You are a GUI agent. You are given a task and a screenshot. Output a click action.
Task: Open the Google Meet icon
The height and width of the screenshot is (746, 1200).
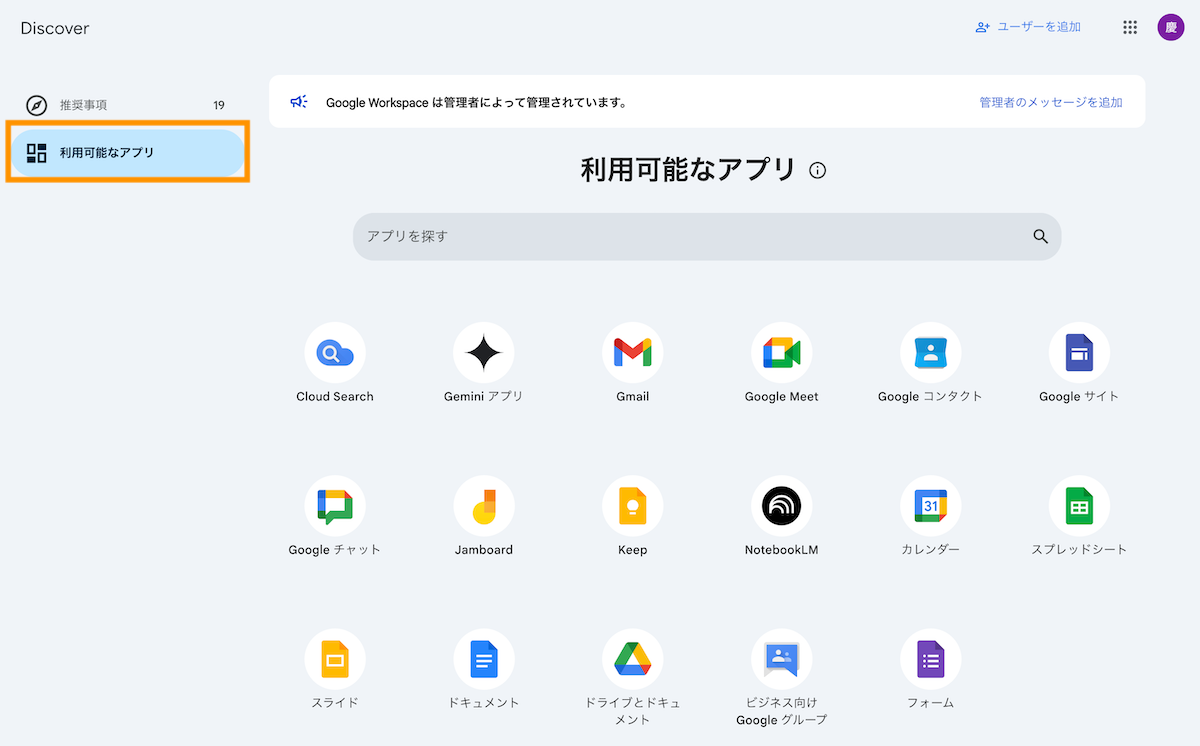coord(782,353)
